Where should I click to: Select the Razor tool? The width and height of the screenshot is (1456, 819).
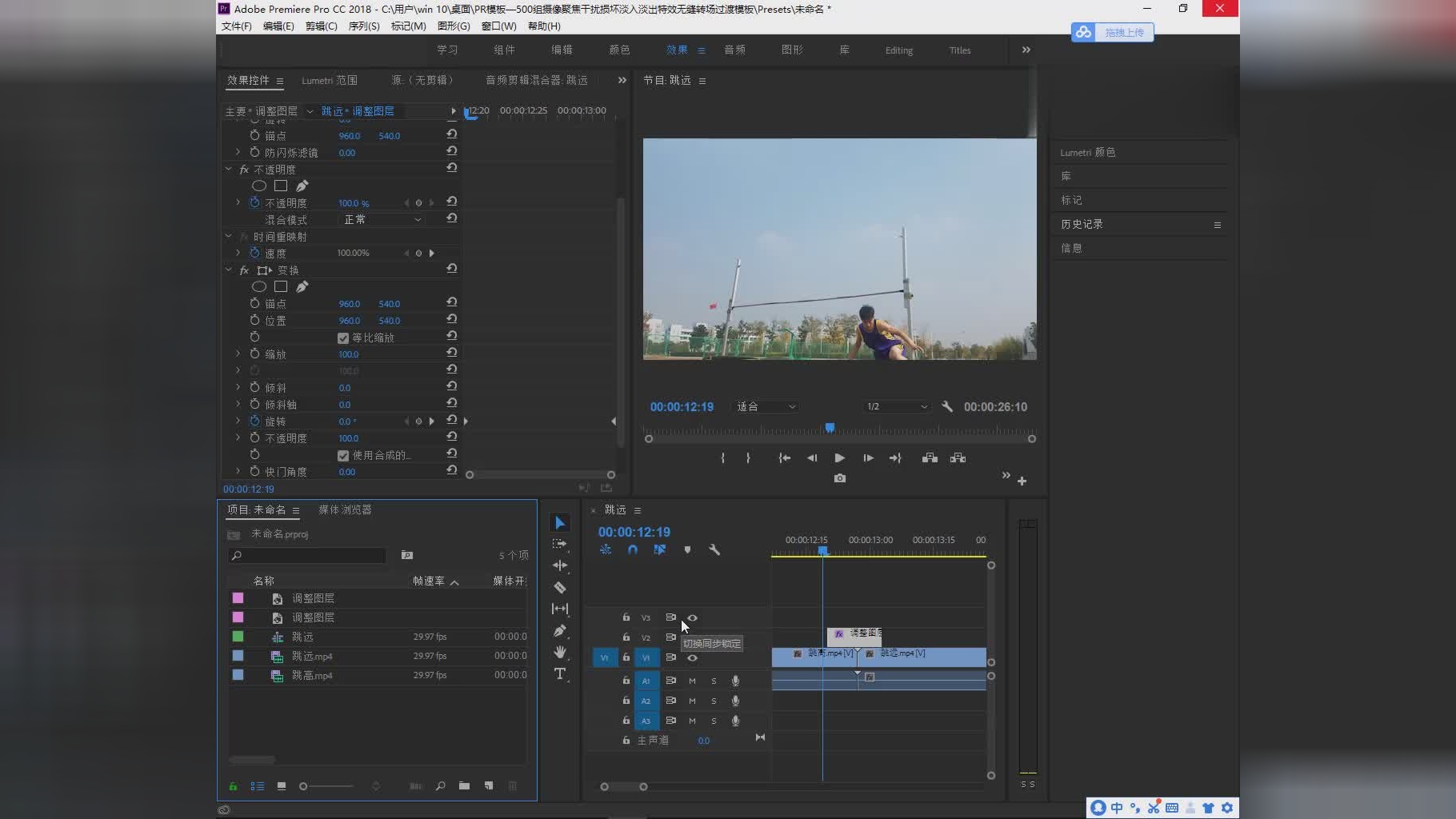[560, 587]
